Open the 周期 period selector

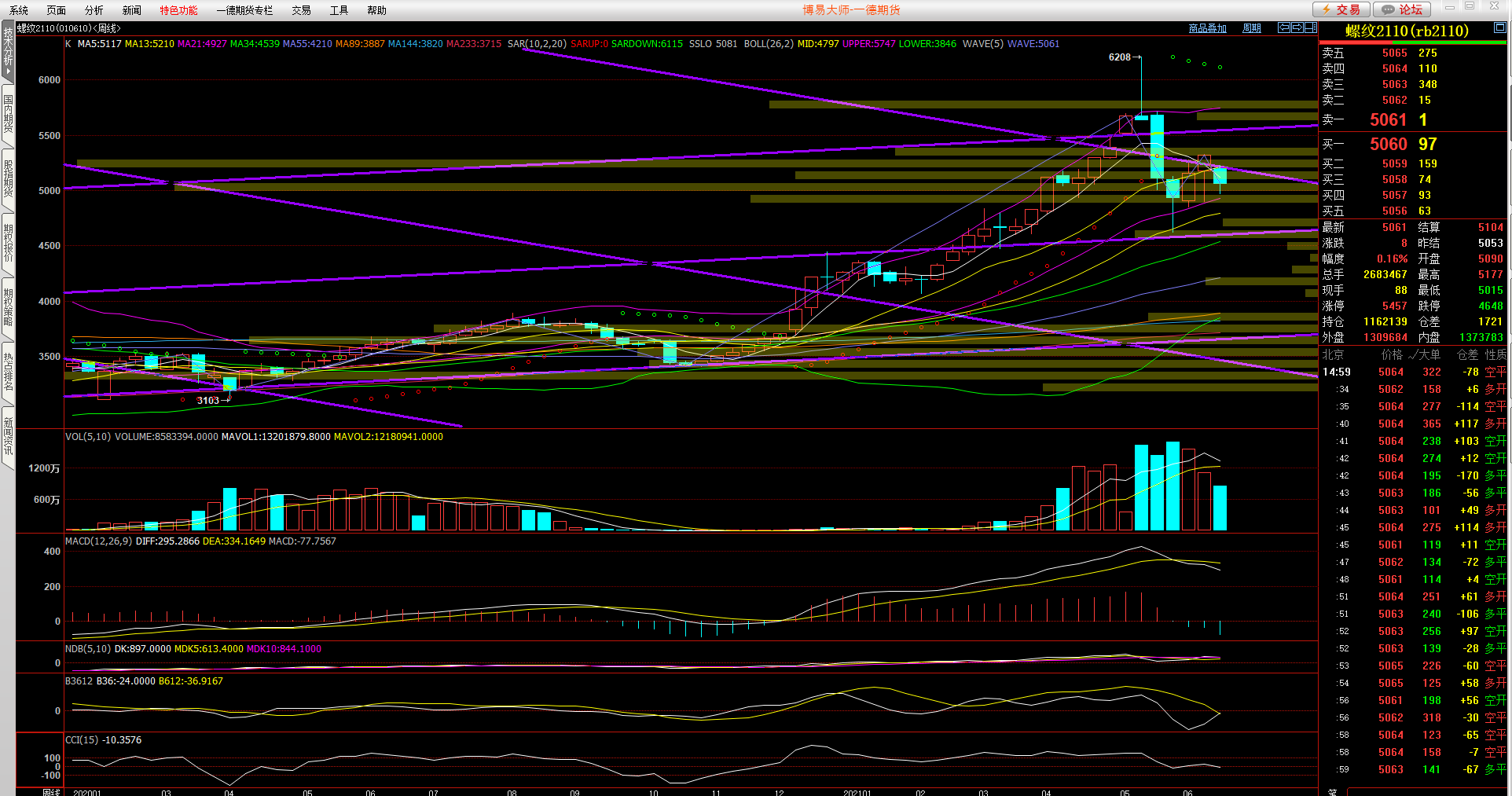point(1251,28)
